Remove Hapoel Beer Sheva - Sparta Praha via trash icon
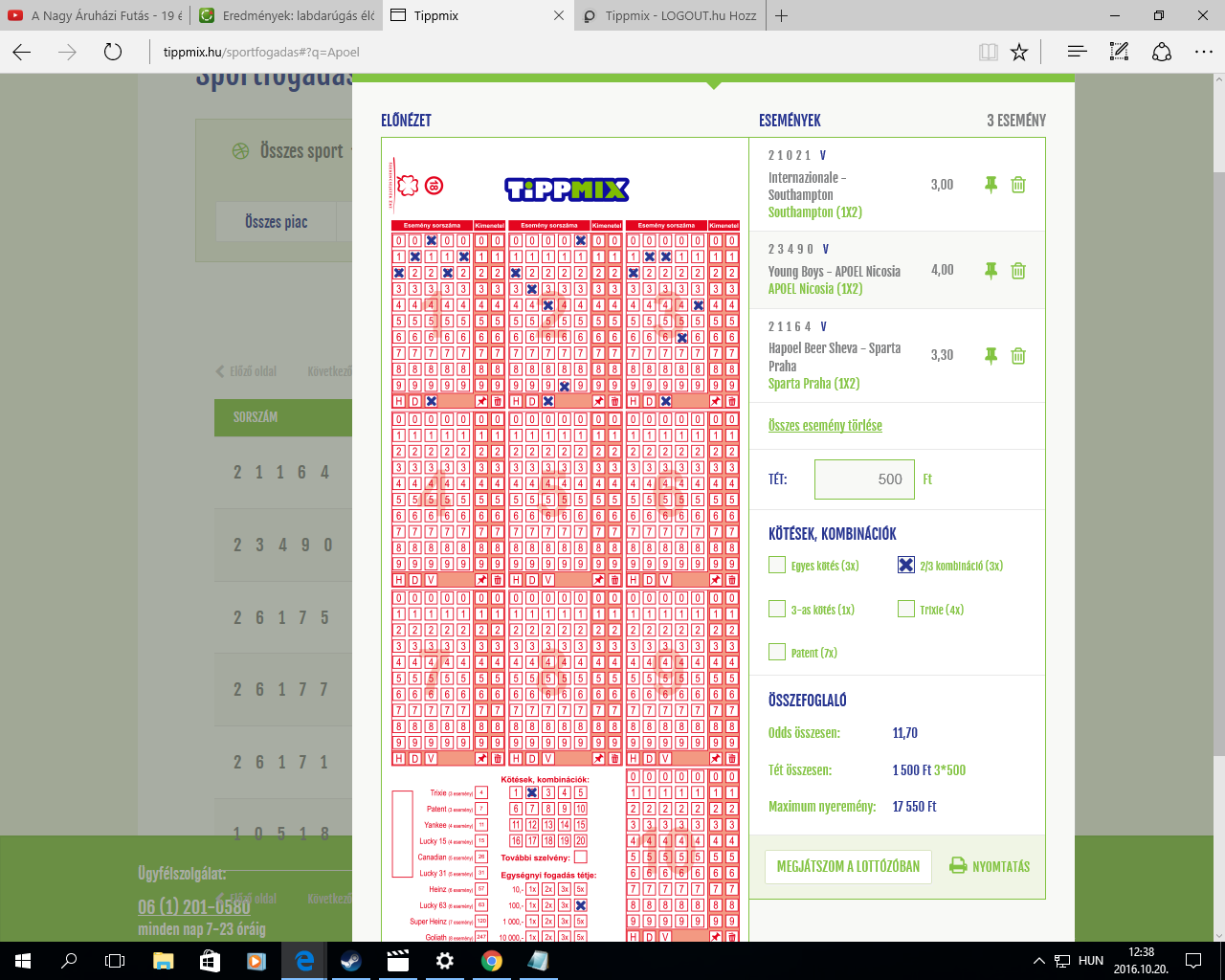This screenshot has width=1225, height=980. [1018, 356]
